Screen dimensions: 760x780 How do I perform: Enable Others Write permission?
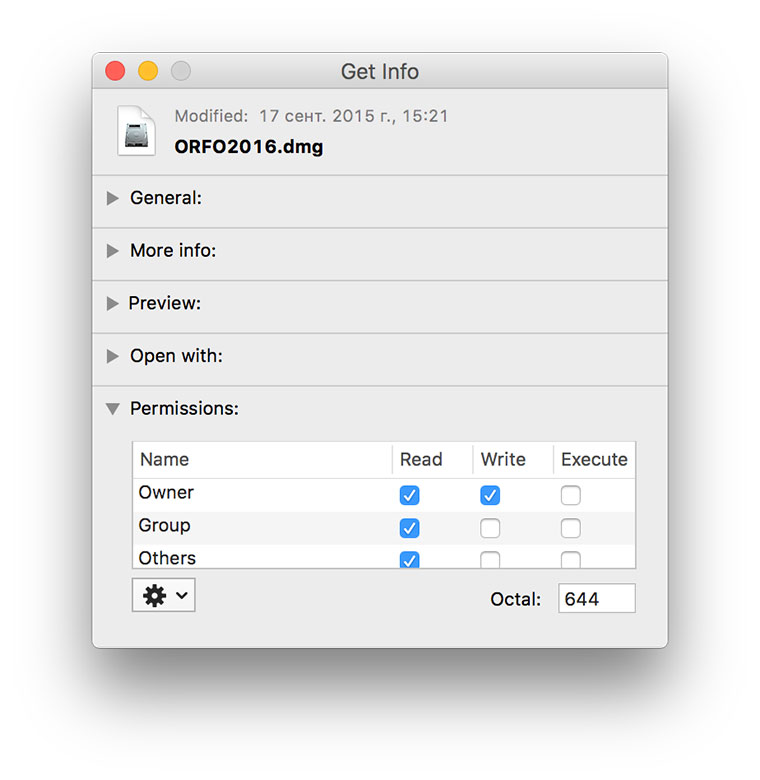[x=490, y=560]
